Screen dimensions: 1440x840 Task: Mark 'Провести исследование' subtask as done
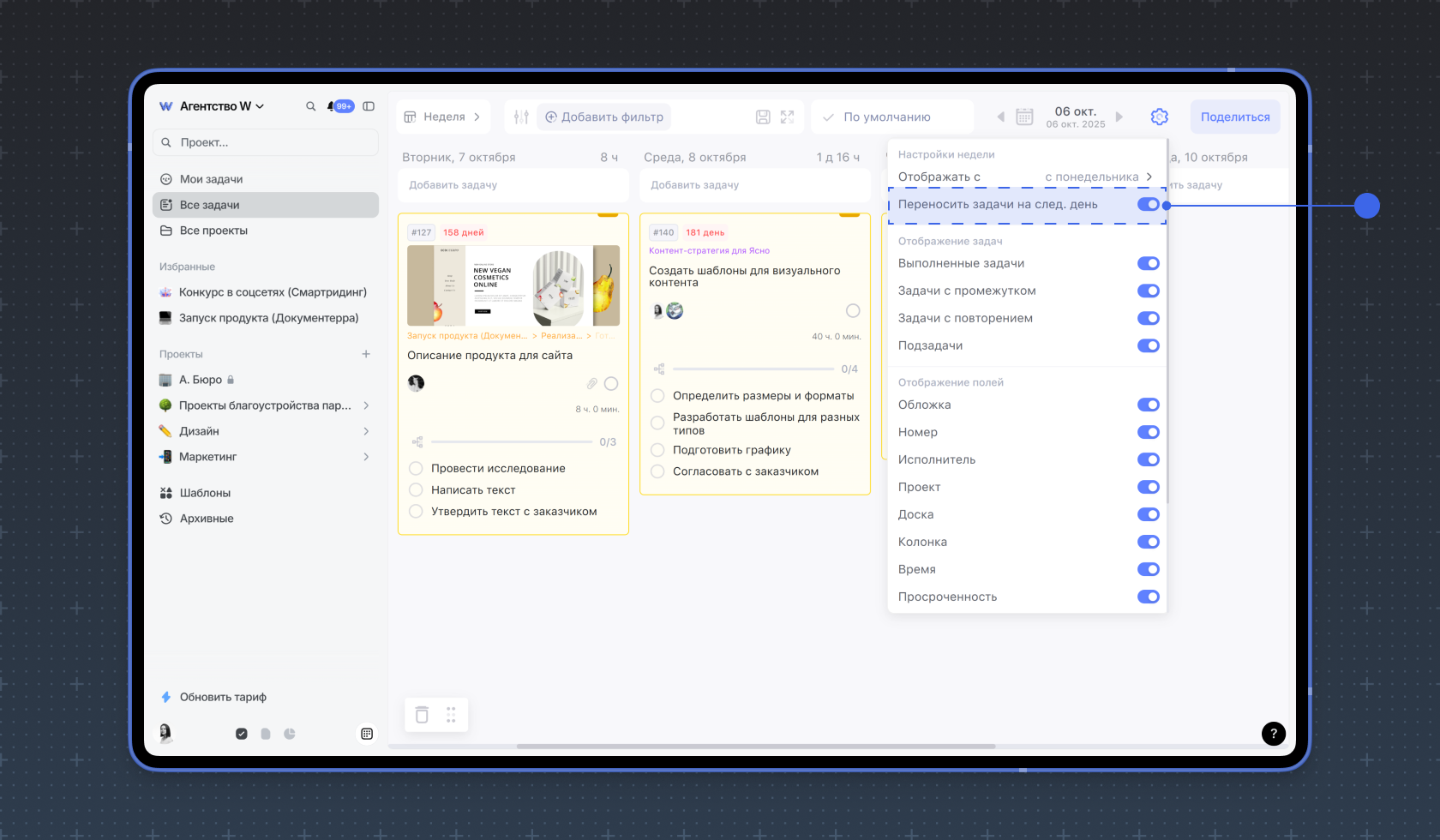coord(416,469)
